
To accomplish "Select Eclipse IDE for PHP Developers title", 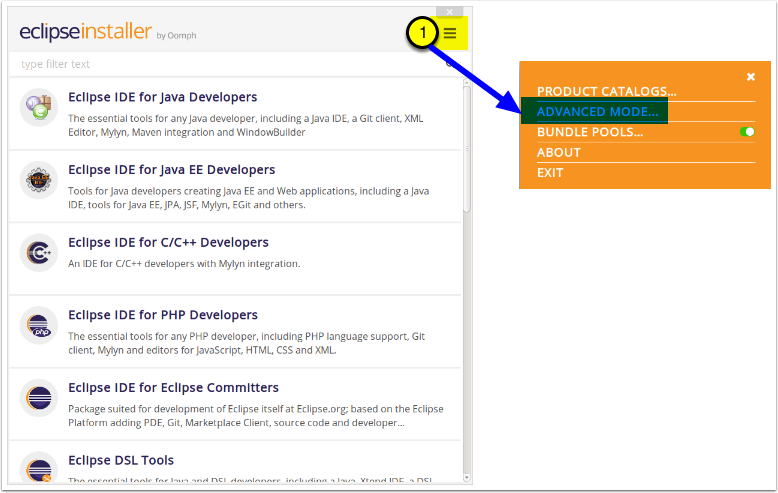I will point(163,315).
